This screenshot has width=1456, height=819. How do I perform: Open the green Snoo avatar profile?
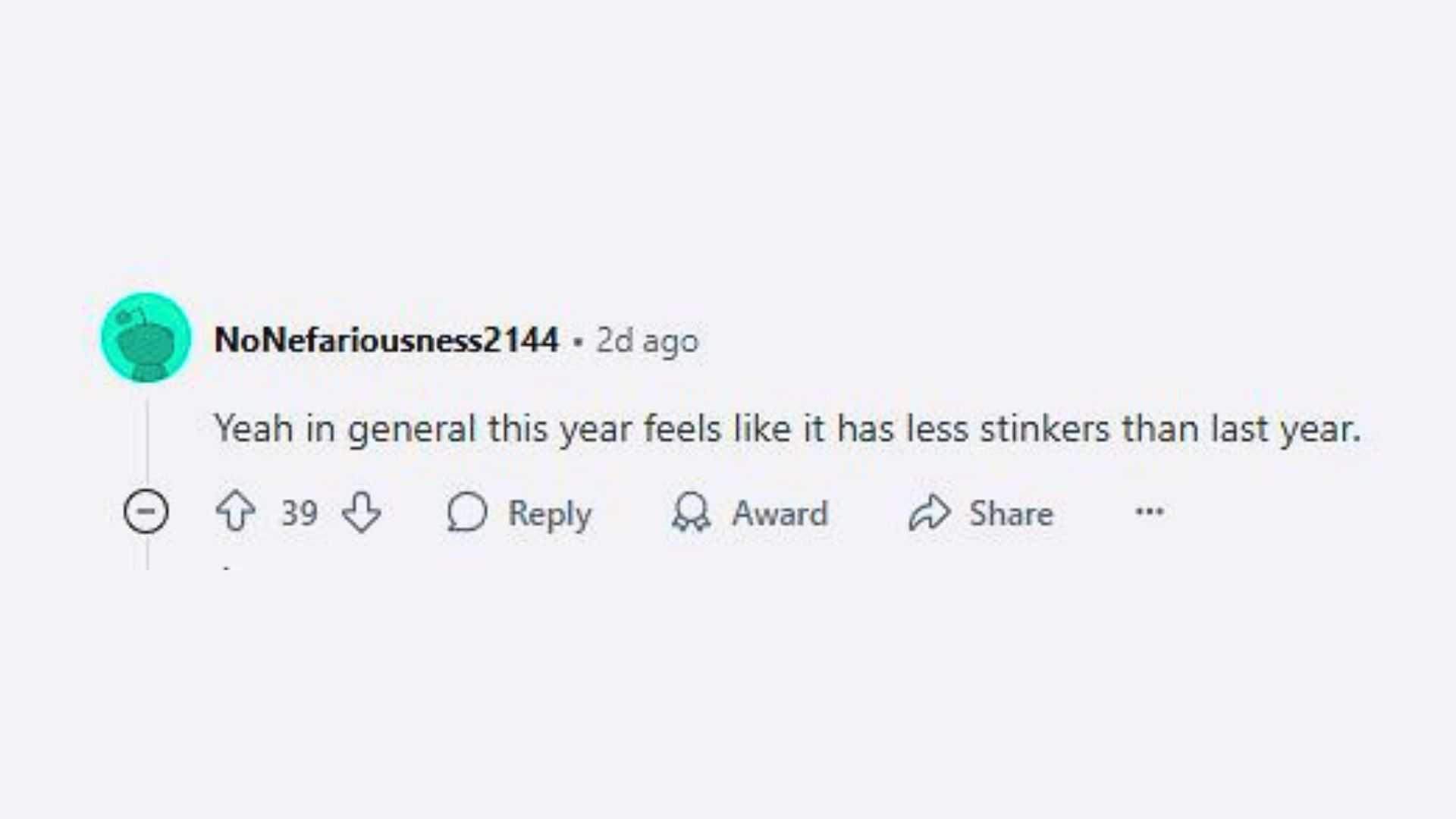click(x=146, y=337)
